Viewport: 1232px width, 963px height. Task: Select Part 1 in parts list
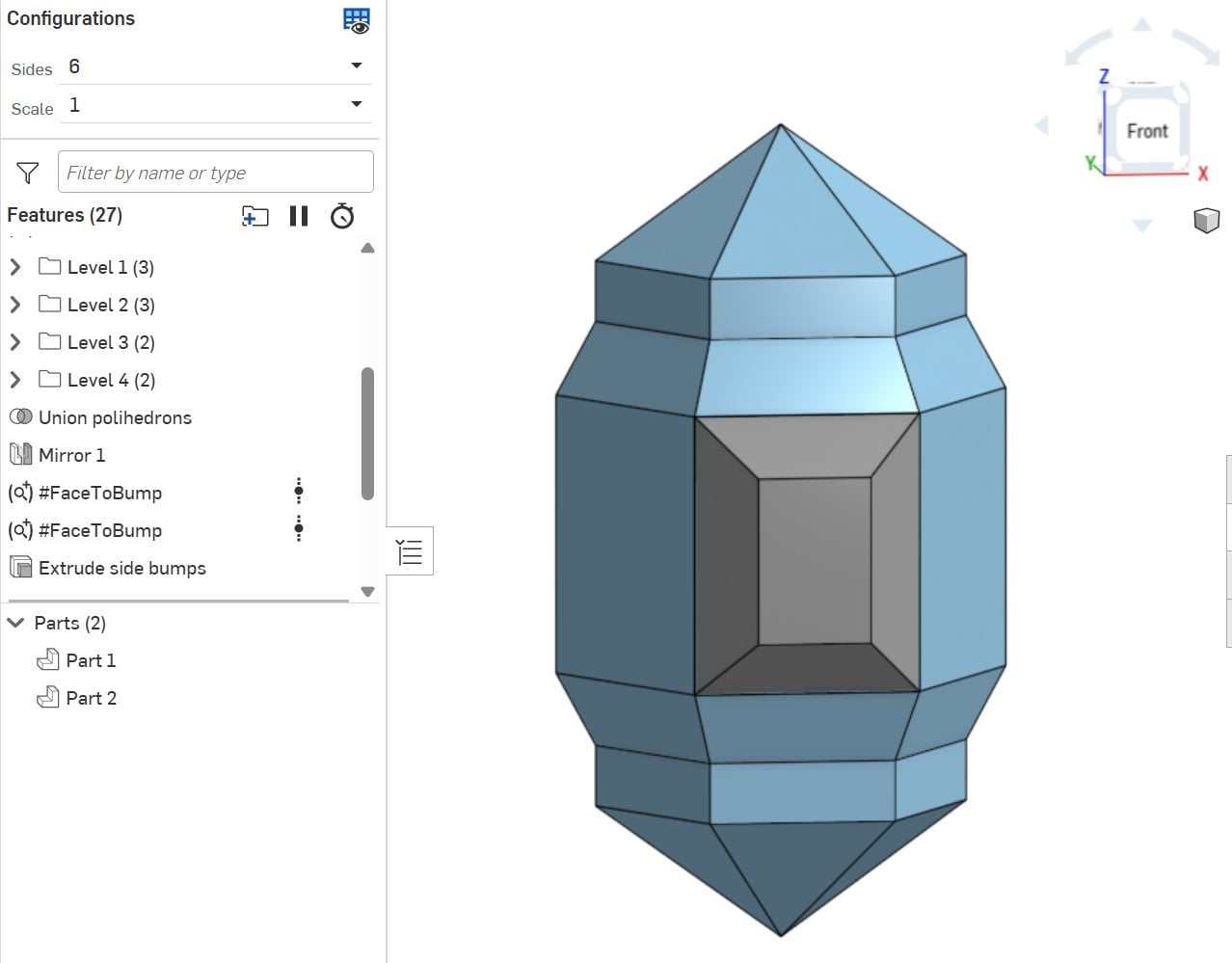(91, 660)
